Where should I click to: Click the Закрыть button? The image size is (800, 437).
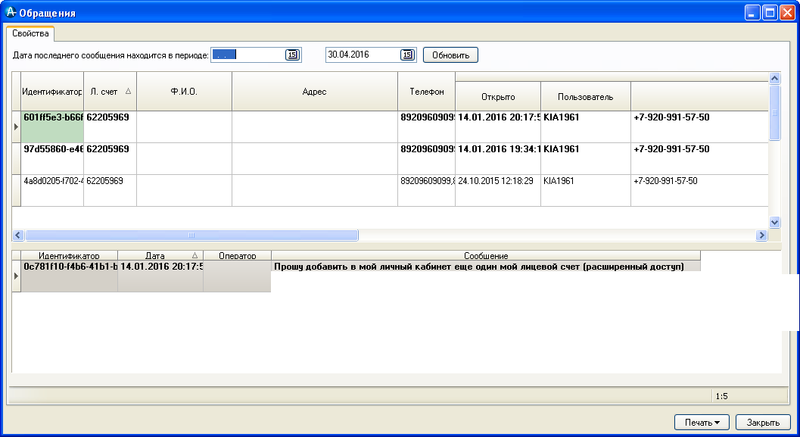(762, 421)
